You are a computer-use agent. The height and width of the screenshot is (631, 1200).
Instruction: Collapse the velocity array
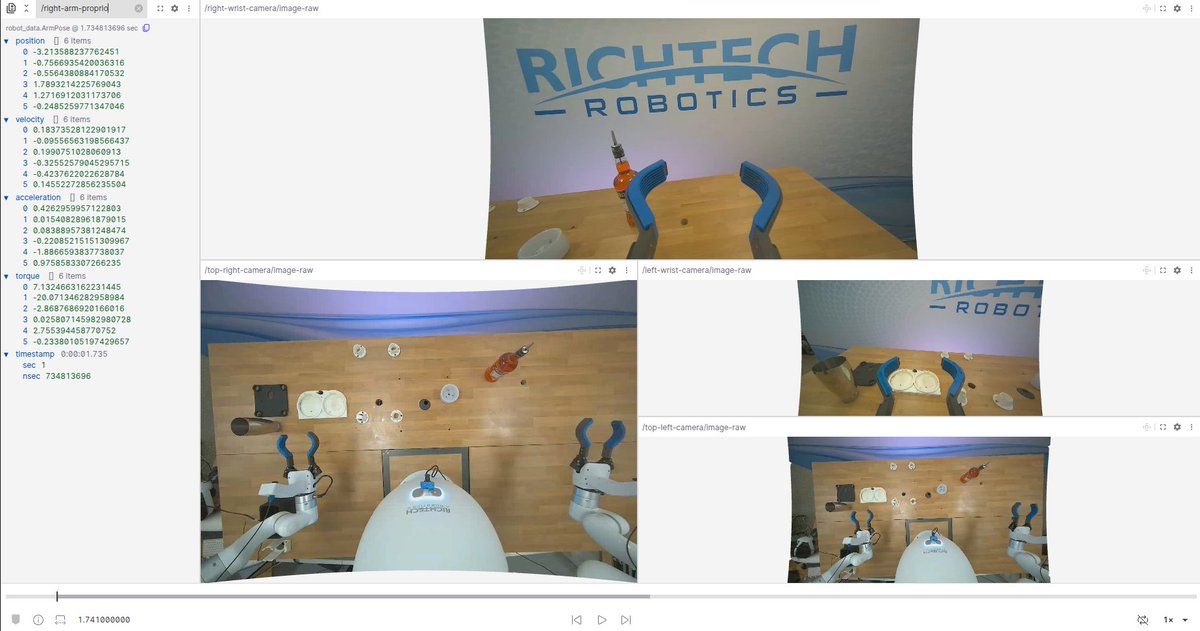tap(6, 119)
